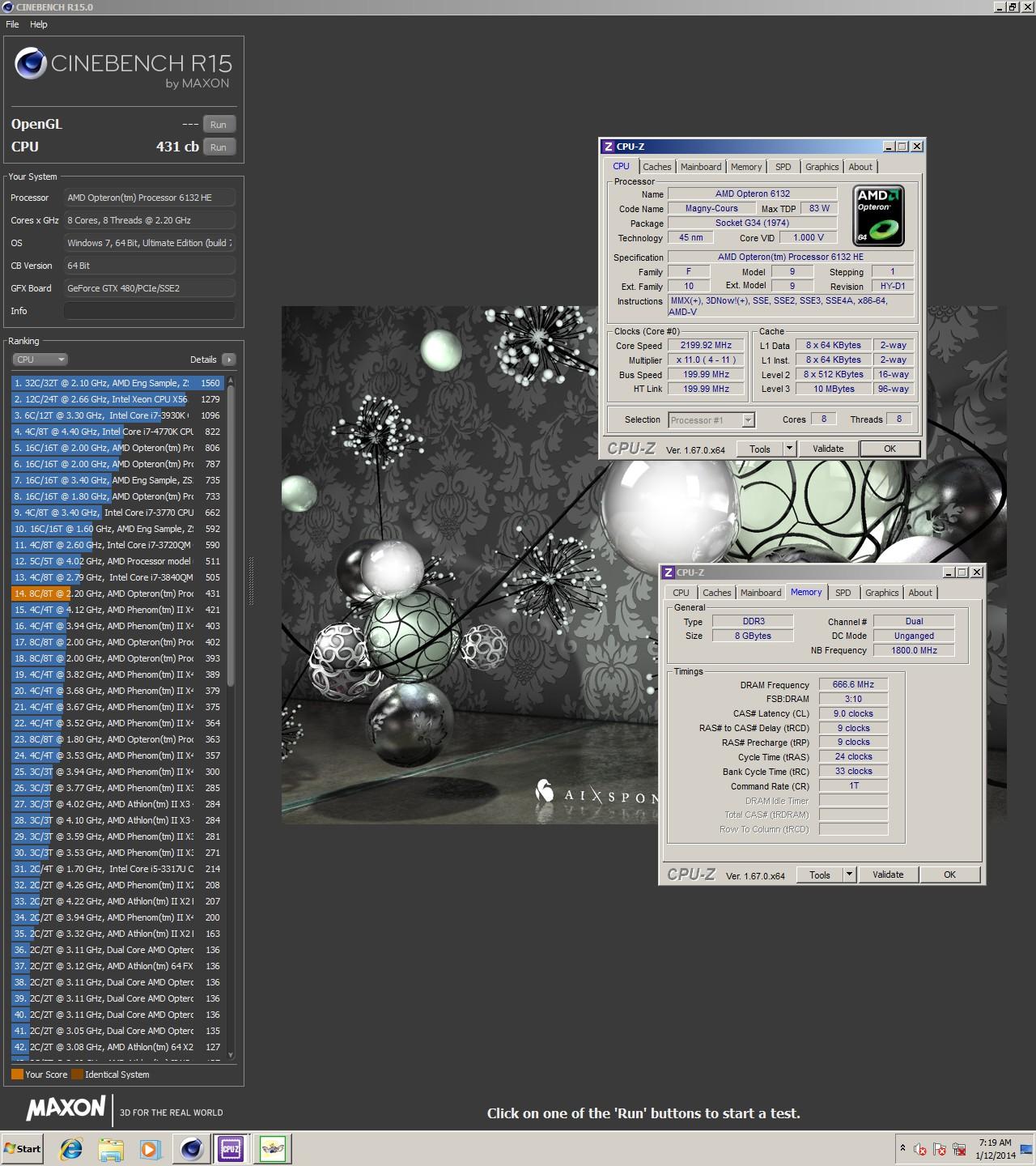Click Tools button in lower CPU-Z window

point(820,874)
